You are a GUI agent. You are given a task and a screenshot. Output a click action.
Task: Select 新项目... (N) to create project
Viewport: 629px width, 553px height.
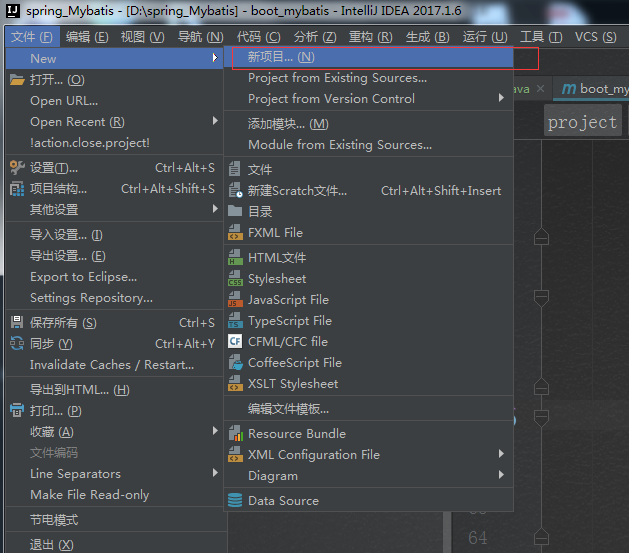coord(368,57)
